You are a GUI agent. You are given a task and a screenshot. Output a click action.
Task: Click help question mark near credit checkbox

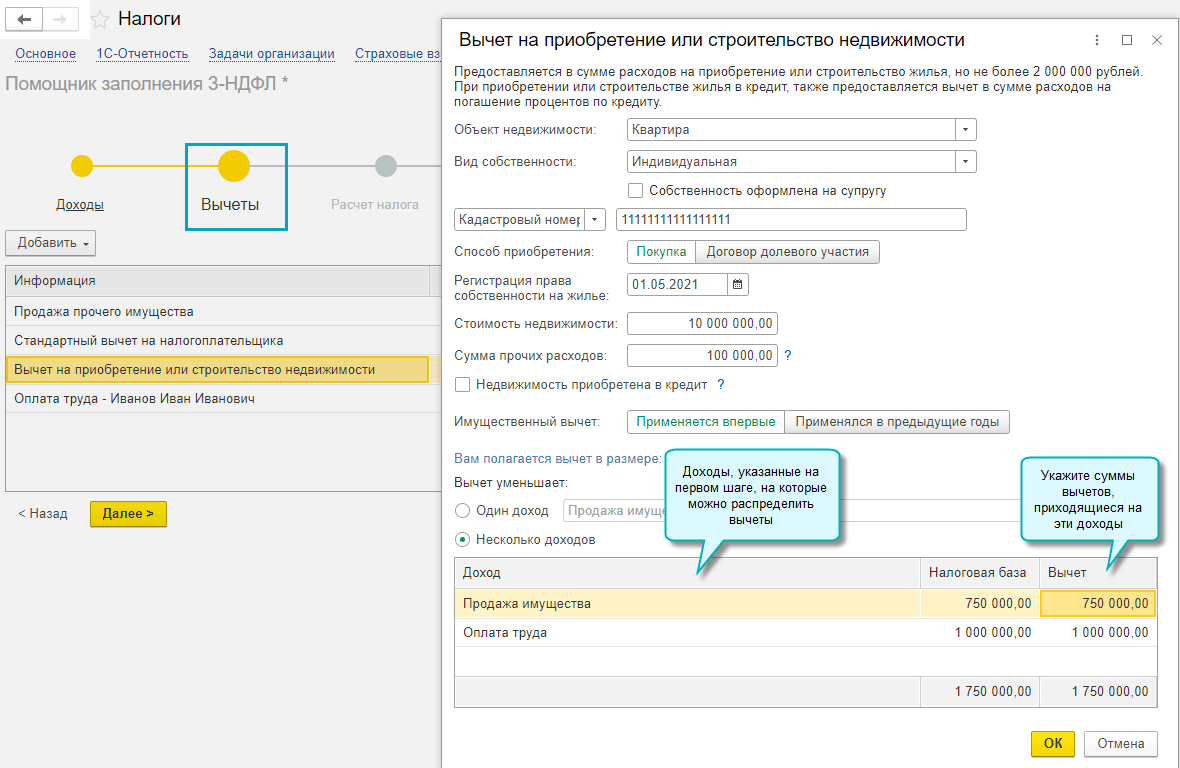(720, 384)
